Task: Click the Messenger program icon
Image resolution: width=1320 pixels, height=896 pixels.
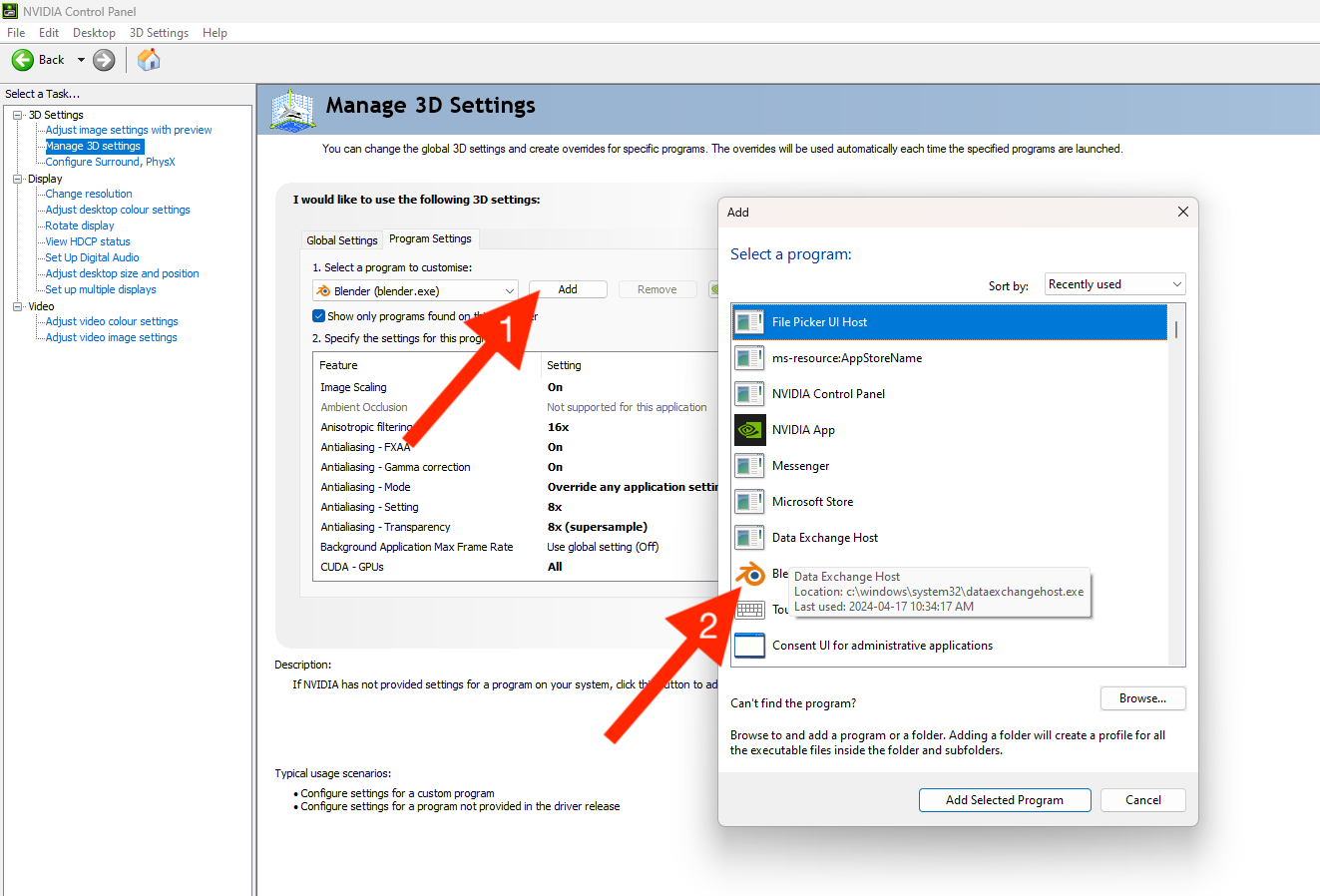Action: (749, 466)
